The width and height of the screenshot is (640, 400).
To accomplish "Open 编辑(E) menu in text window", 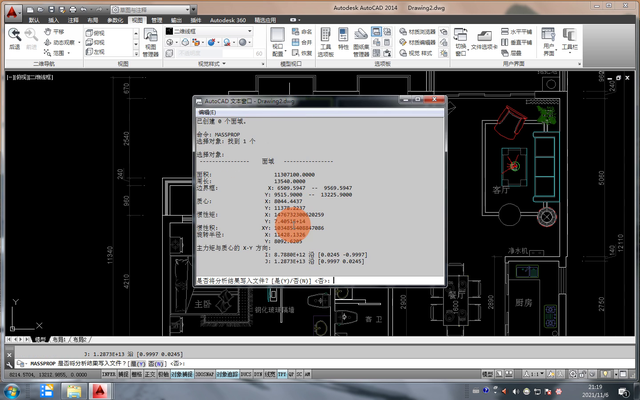I will 207,112.
